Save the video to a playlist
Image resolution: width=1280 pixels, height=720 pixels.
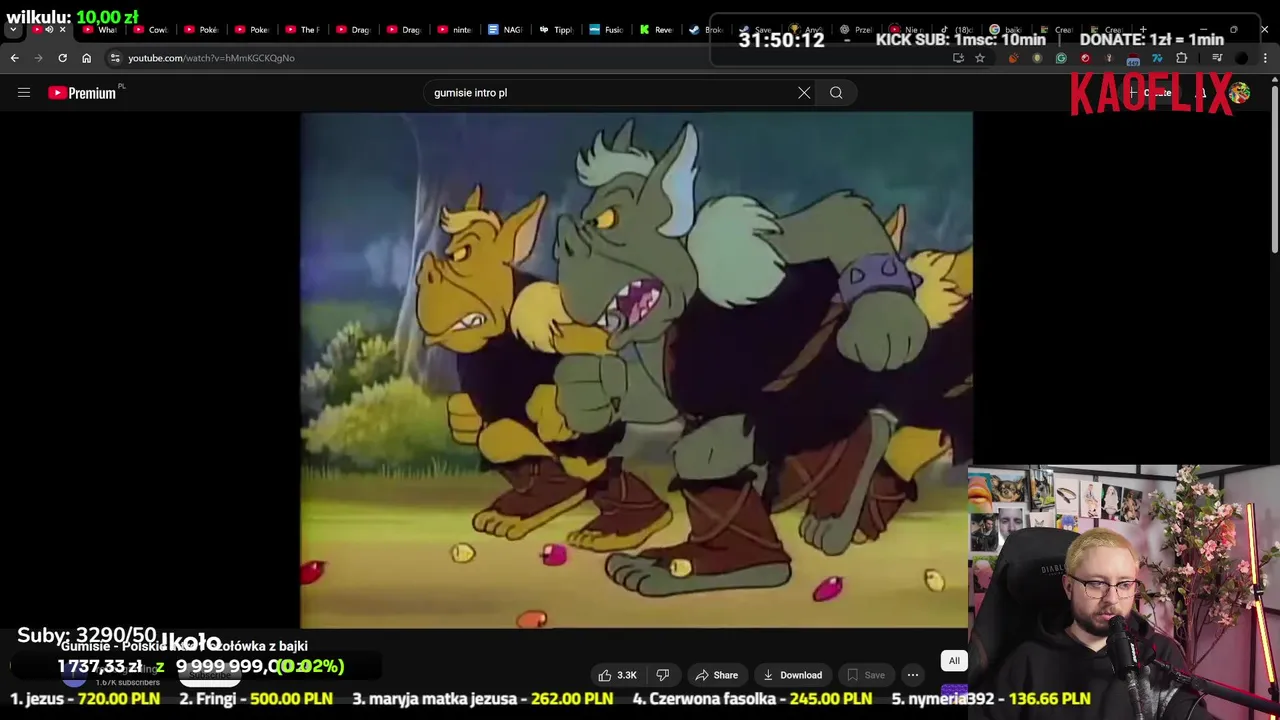[865, 675]
